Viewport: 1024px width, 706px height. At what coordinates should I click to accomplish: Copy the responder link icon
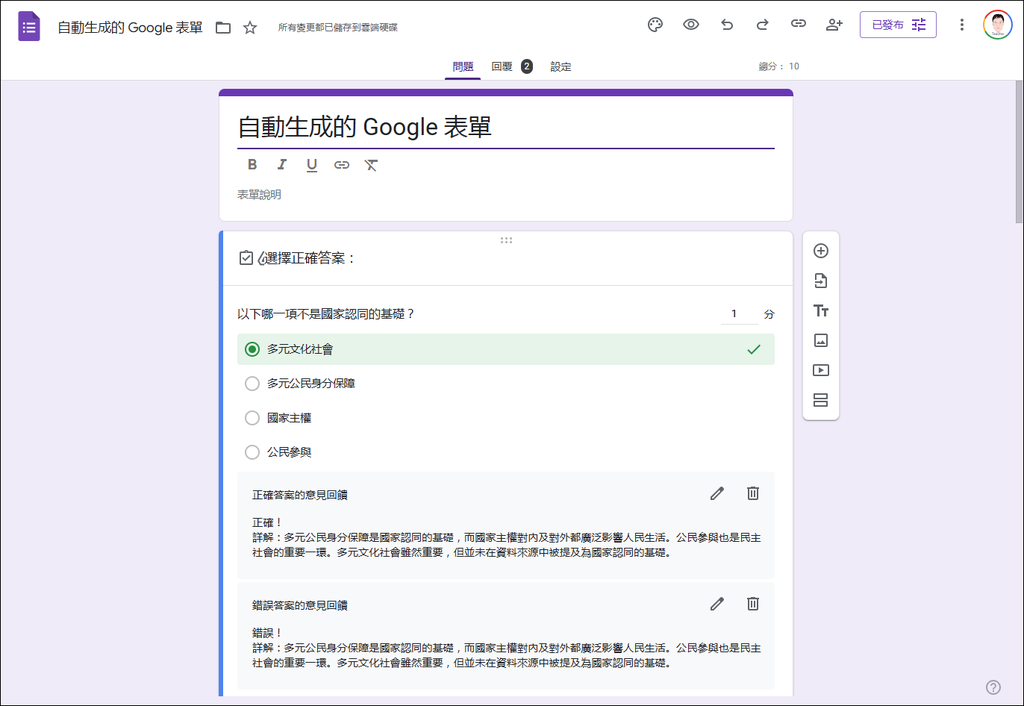pos(798,24)
